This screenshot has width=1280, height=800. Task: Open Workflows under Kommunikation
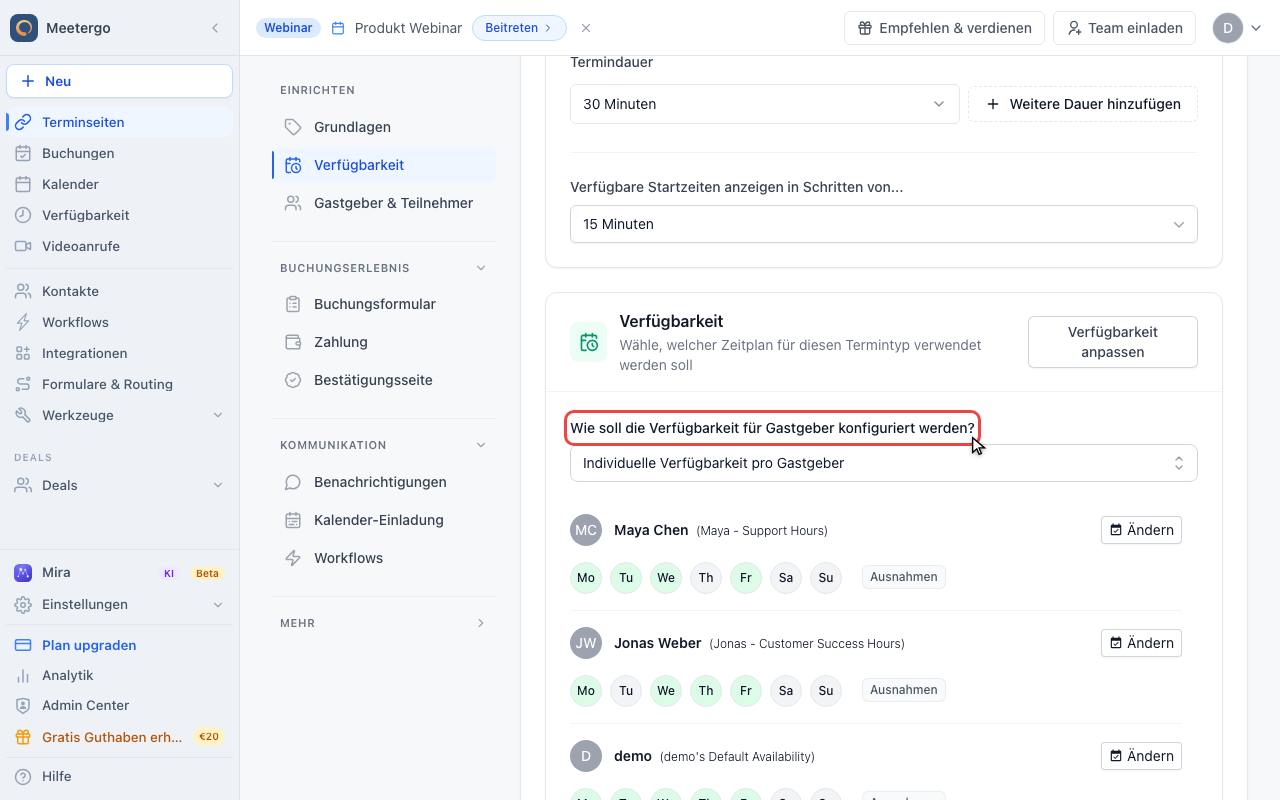[384, 558]
